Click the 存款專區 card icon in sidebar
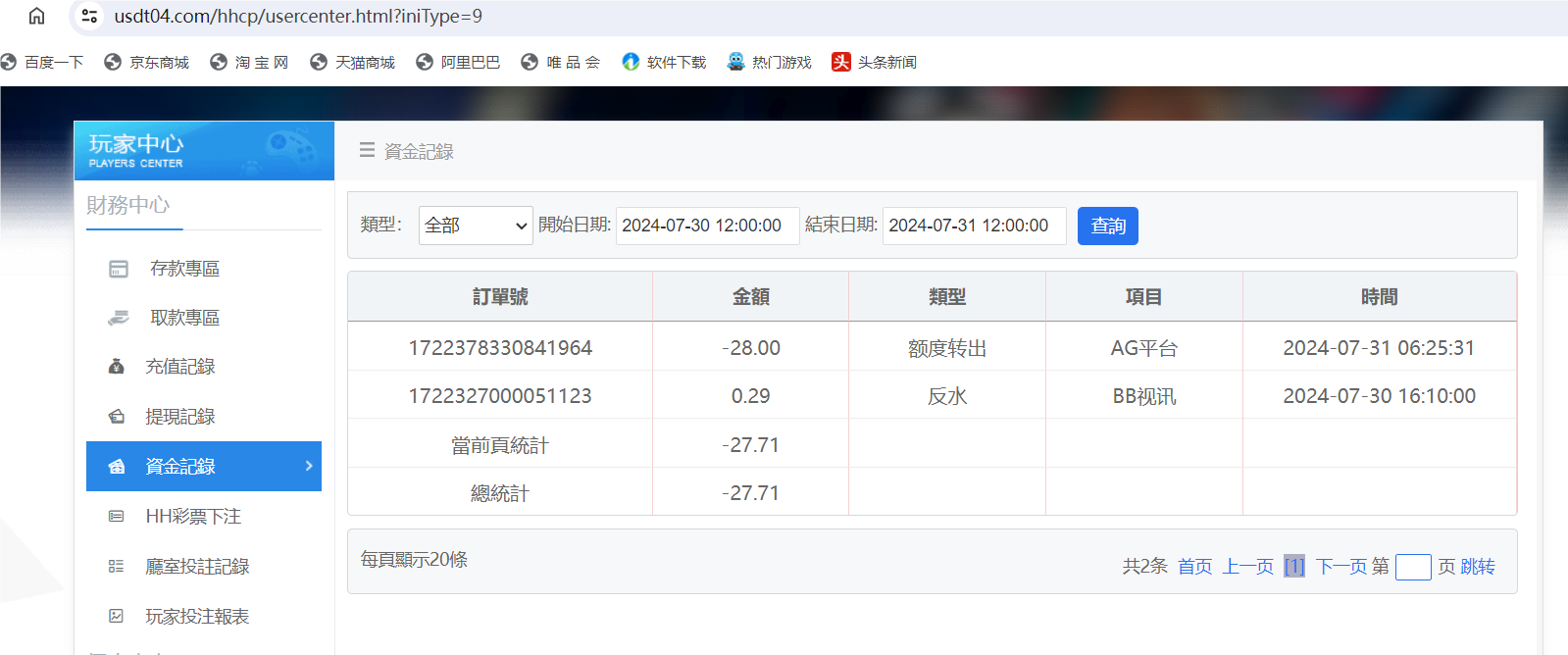Screen dimensions: 1568x655 click(119, 269)
